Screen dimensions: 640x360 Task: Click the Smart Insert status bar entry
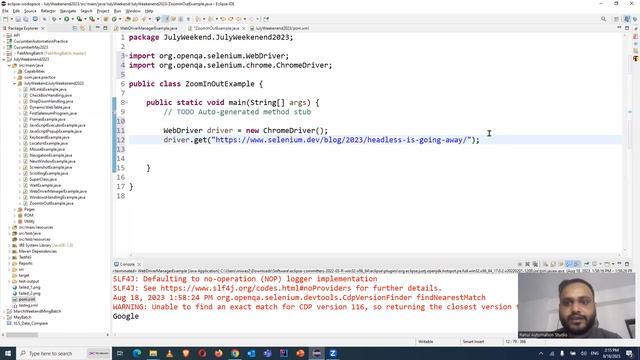click(x=473, y=342)
